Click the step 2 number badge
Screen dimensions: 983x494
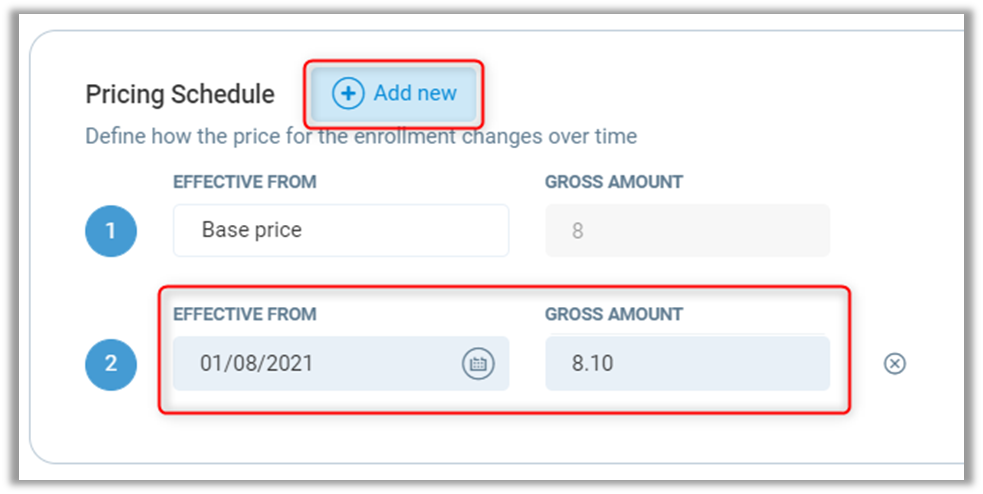[x=111, y=364]
